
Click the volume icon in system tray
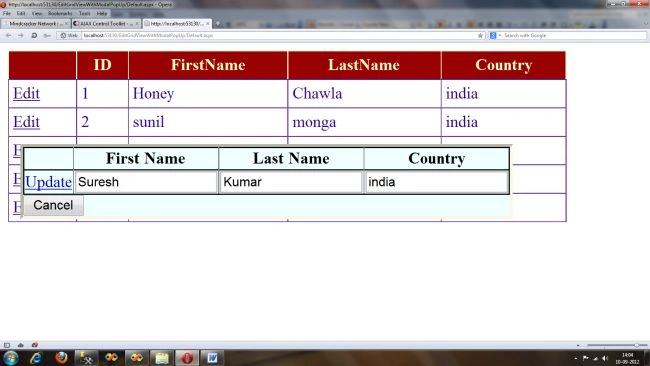[605, 358]
